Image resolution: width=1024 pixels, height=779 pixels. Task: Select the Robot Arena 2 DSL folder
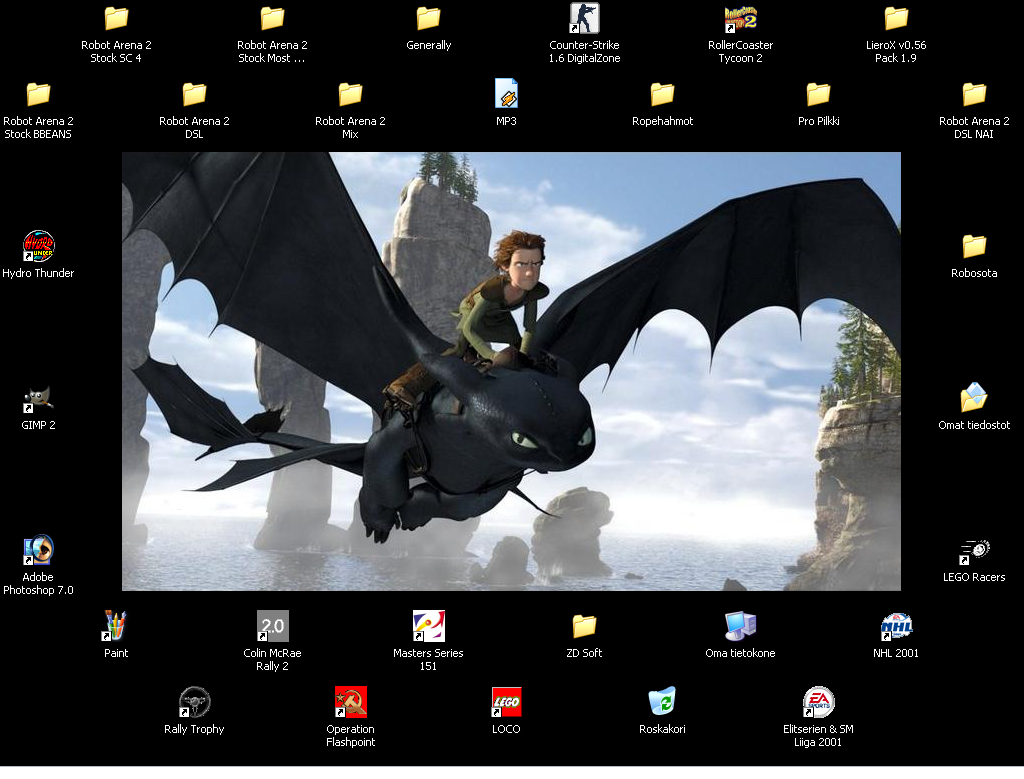(x=194, y=95)
